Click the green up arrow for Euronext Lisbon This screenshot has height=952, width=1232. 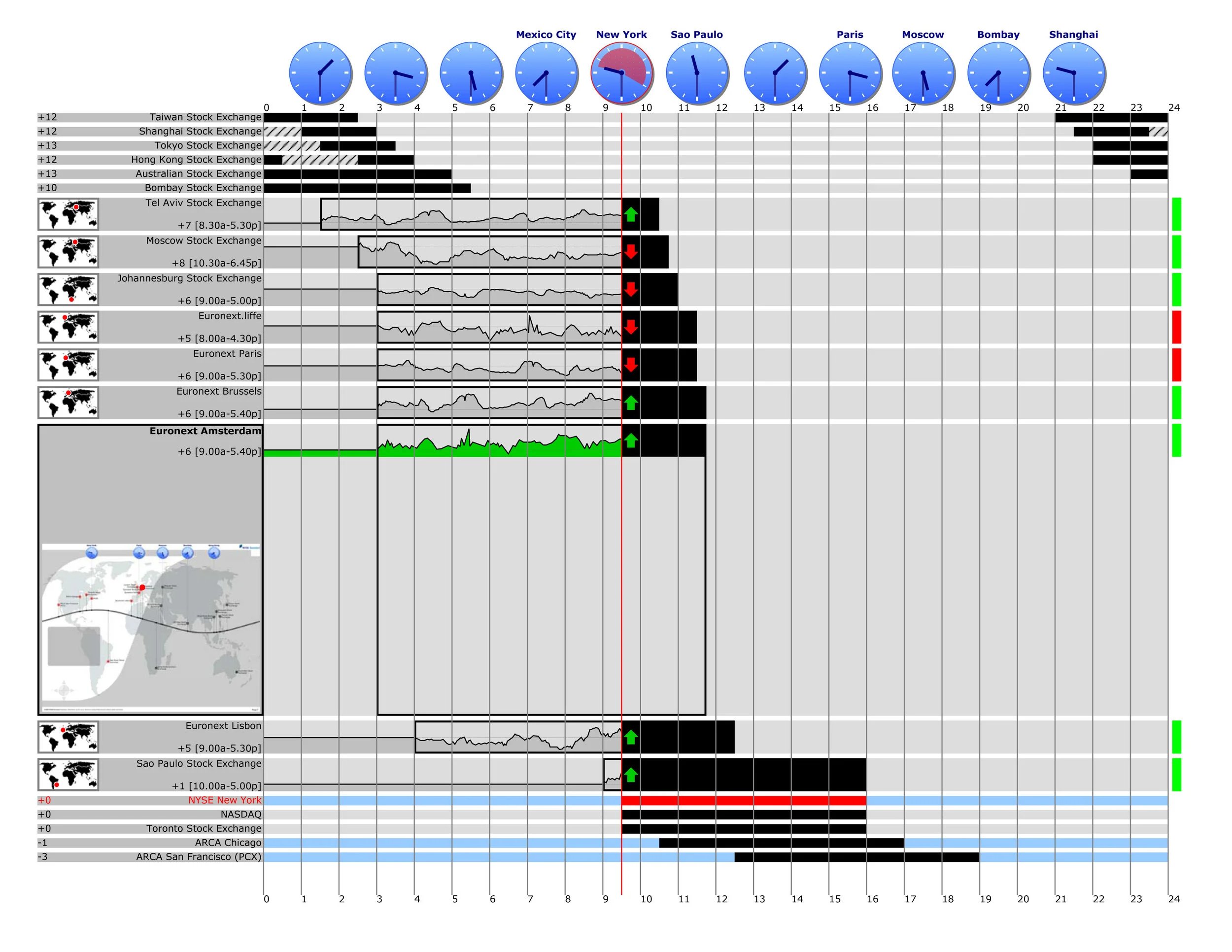point(631,737)
